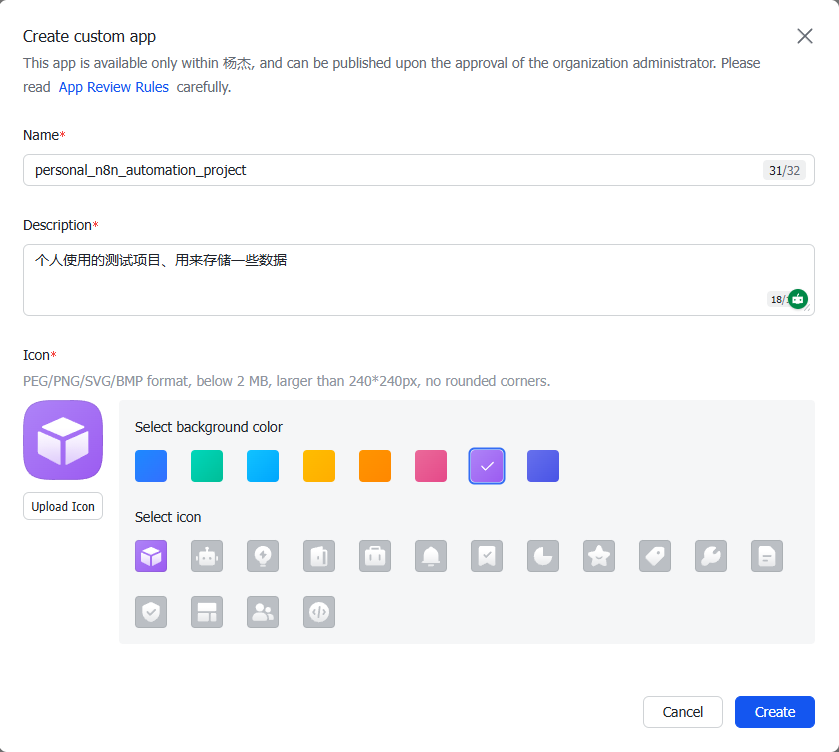839x752 pixels.
Task: Select the robot icon
Action: 207,556
